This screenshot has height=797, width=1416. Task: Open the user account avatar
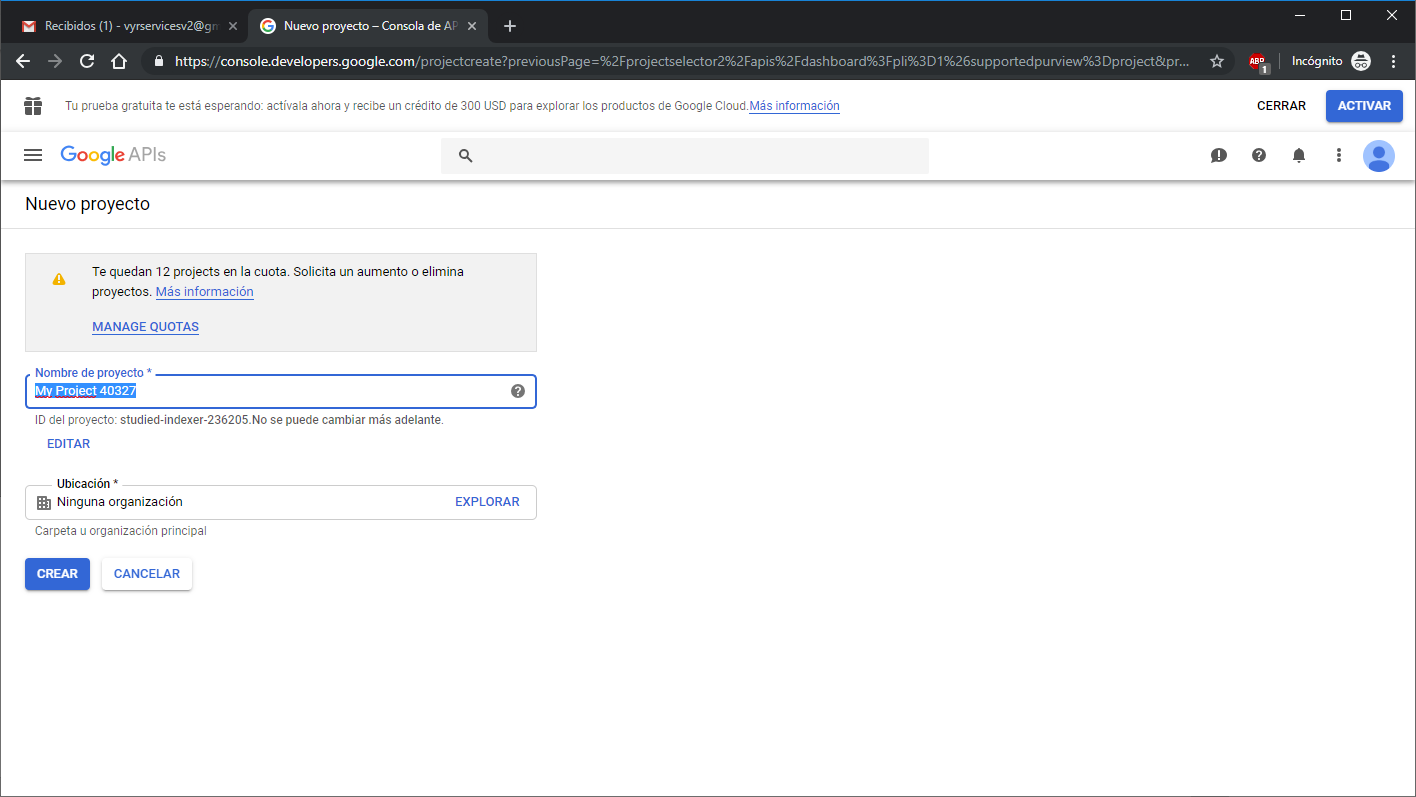(x=1378, y=155)
